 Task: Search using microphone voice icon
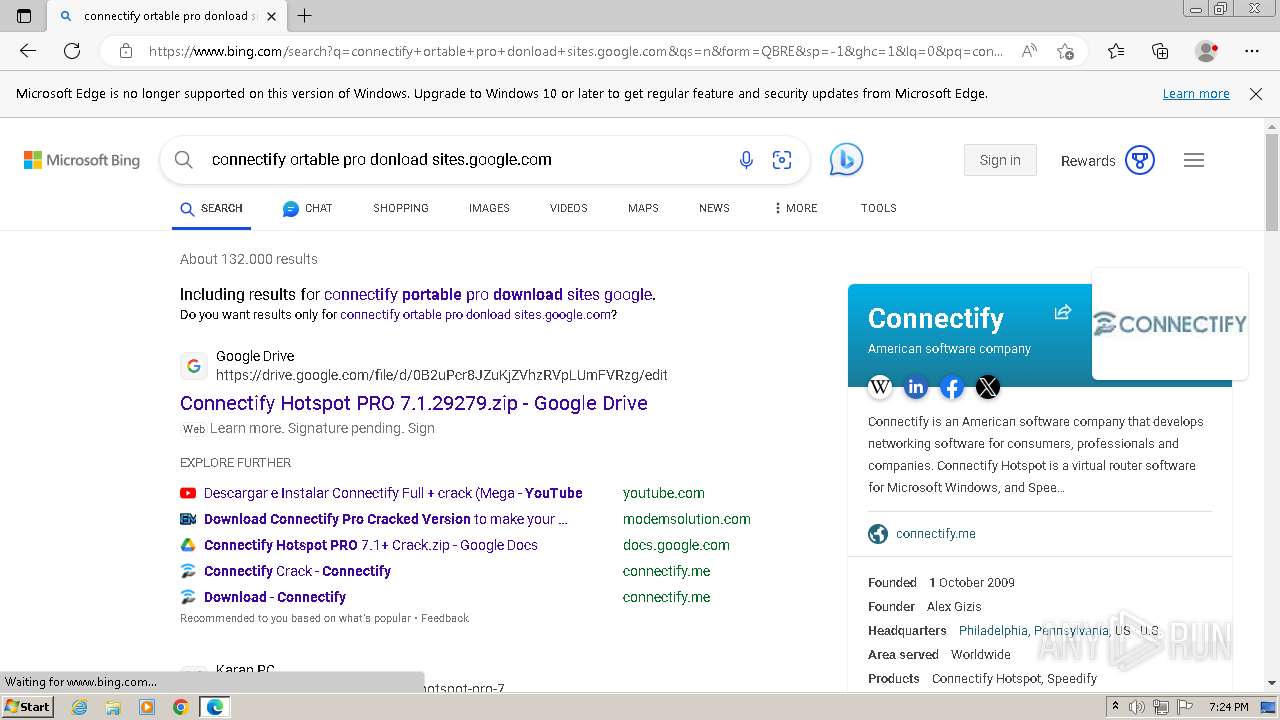[746, 160]
